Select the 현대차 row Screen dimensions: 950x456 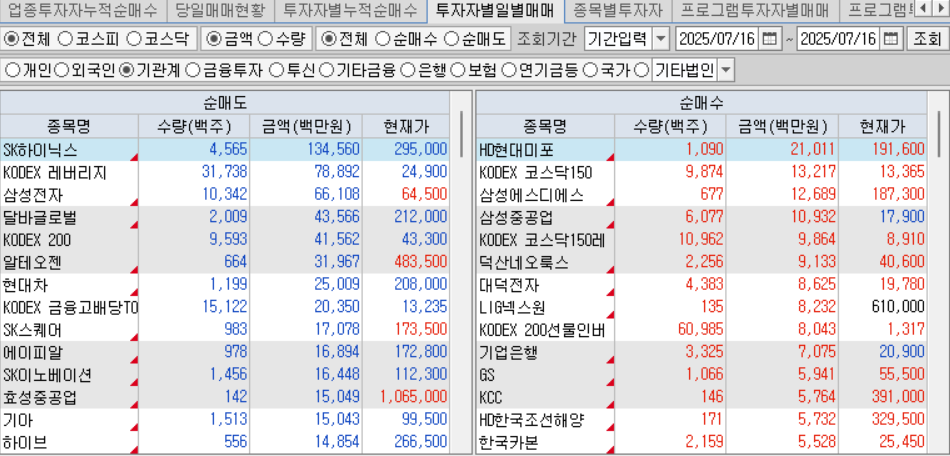(x=225, y=285)
